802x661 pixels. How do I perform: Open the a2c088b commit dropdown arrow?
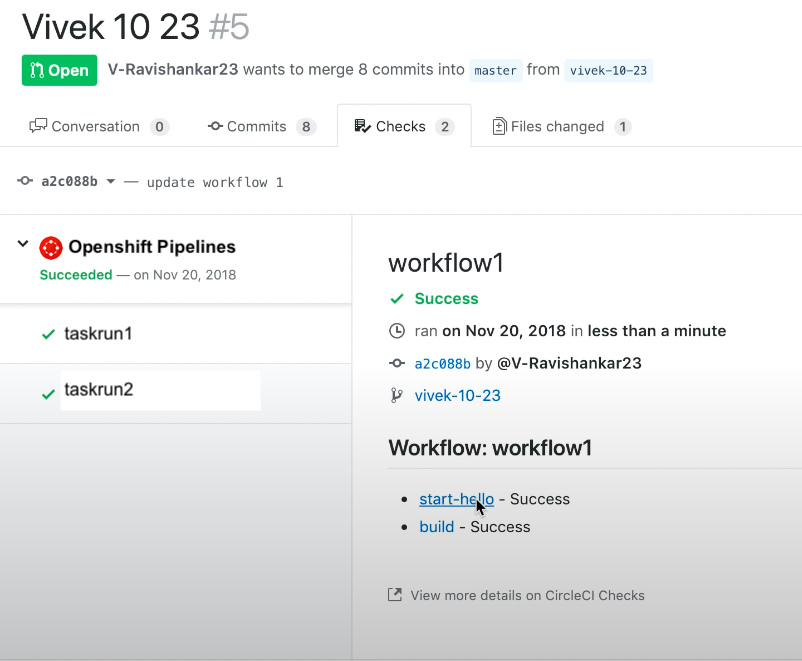(x=110, y=182)
